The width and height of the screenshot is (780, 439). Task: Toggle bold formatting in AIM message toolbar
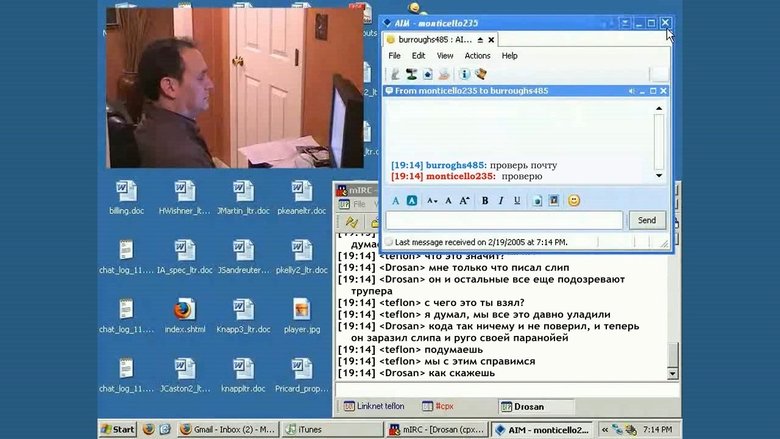[485, 200]
